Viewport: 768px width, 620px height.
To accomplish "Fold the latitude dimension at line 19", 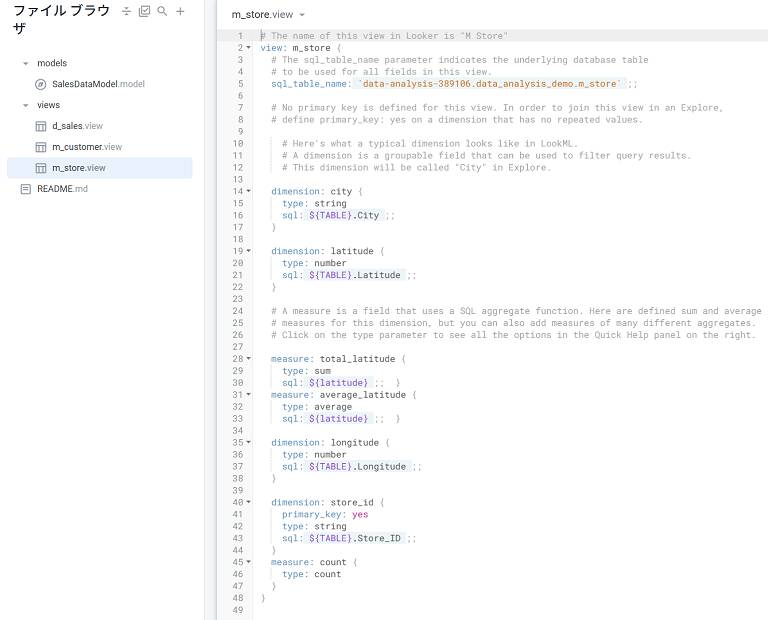I will pos(248,251).
